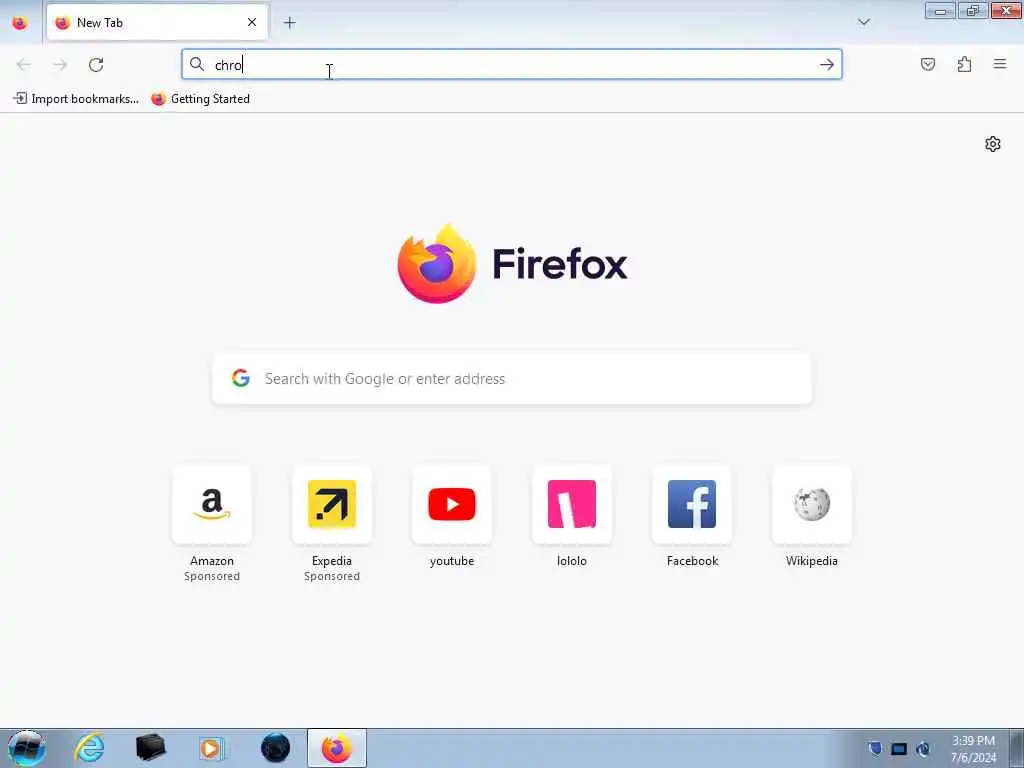The image size is (1024, 768).
Task: Open the Firefox application hamburger menu
Action: click(1000, 64)
